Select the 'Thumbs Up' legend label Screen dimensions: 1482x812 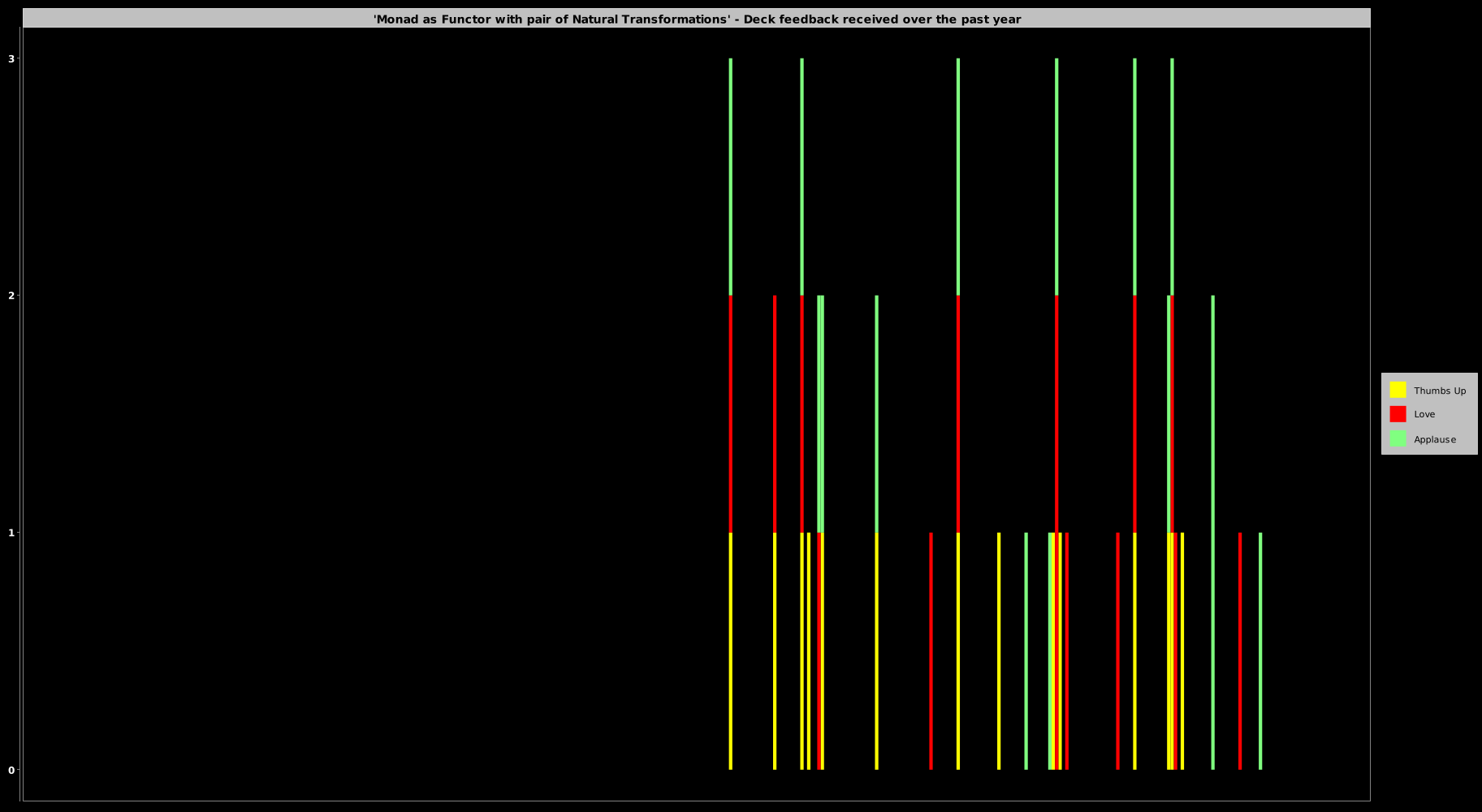click(1440, 391)
